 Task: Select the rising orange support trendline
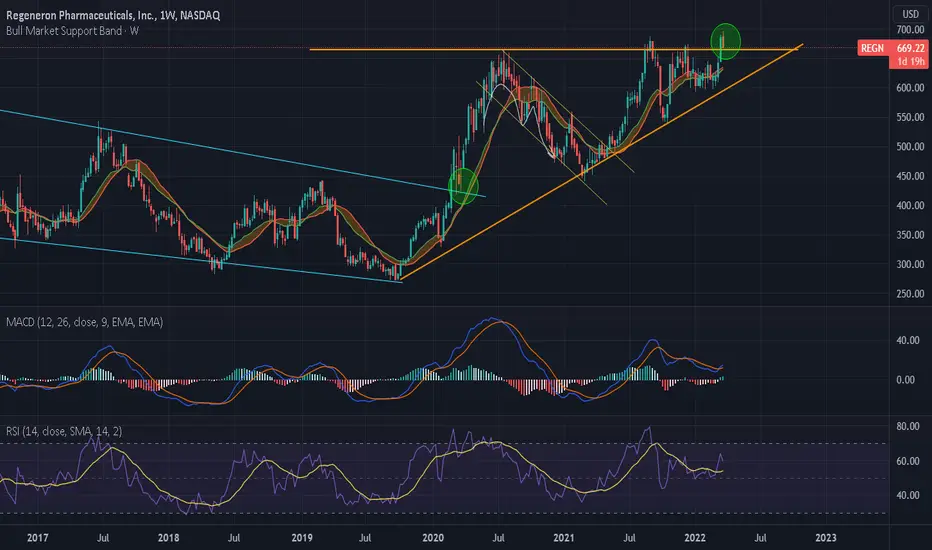[600, 161]
